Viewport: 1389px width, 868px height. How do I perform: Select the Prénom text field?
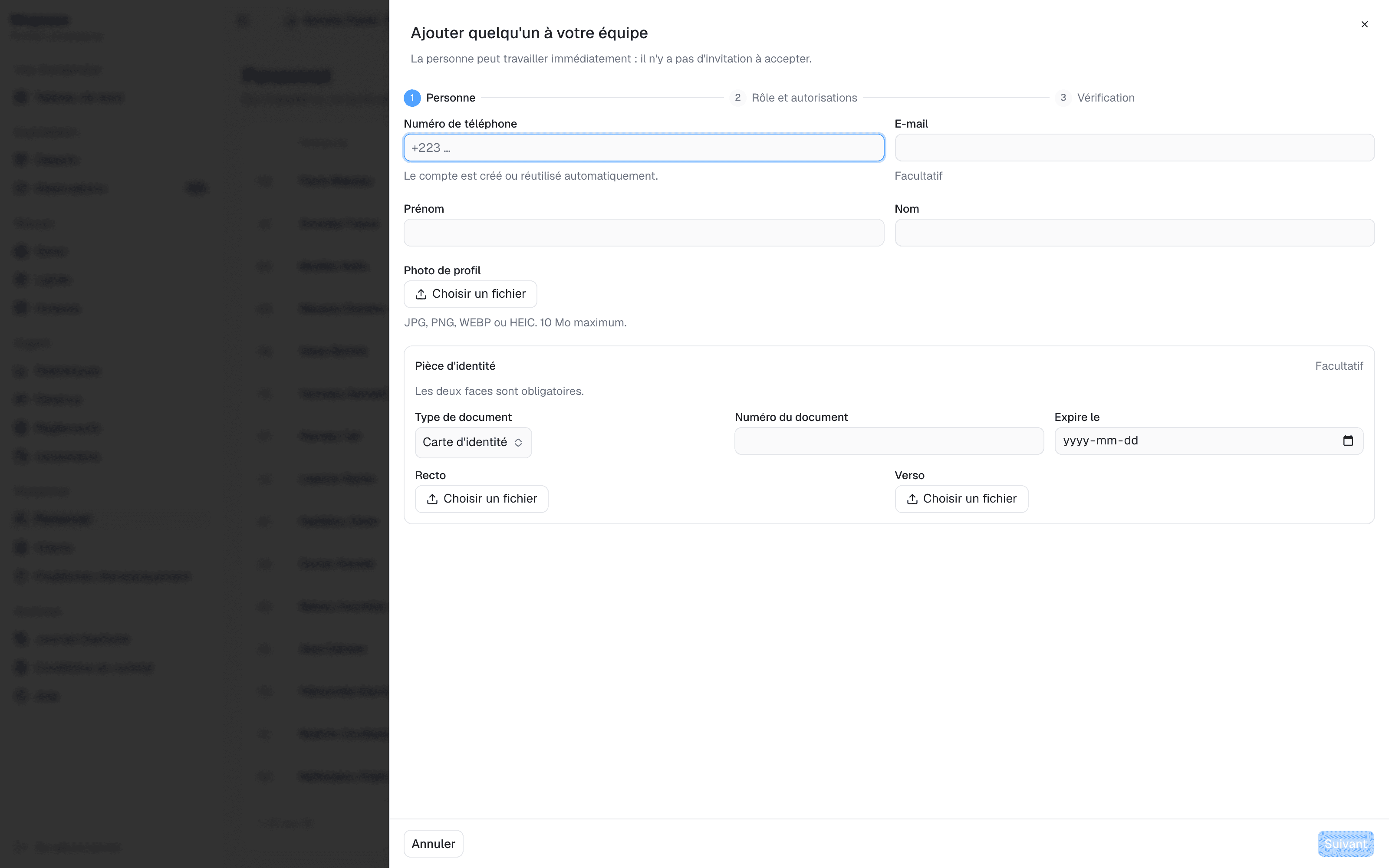[x=643, y=233]
